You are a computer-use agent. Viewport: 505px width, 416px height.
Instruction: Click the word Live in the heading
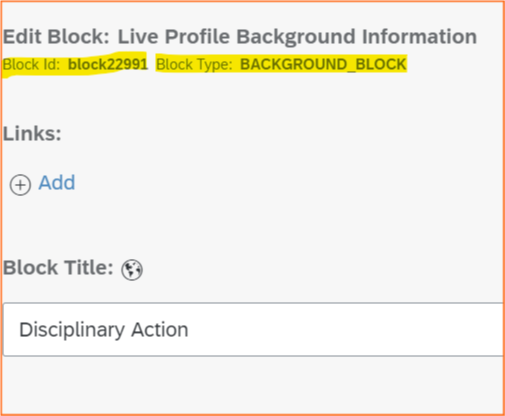pos(138,36)
